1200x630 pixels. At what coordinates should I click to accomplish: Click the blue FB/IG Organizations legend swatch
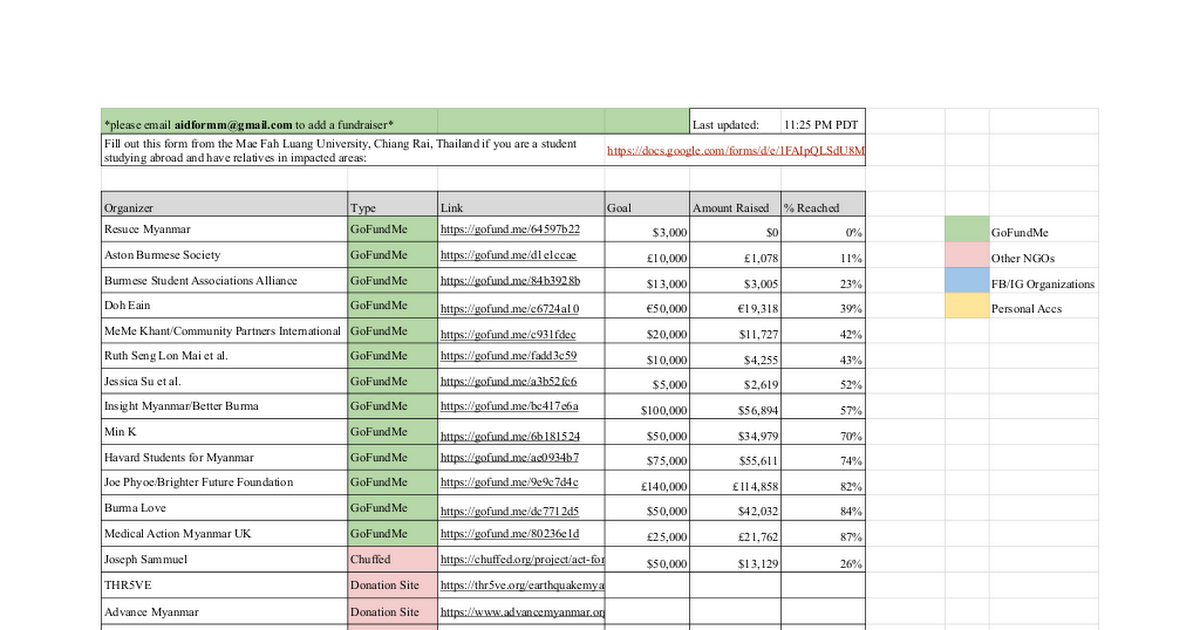(966, 282)
